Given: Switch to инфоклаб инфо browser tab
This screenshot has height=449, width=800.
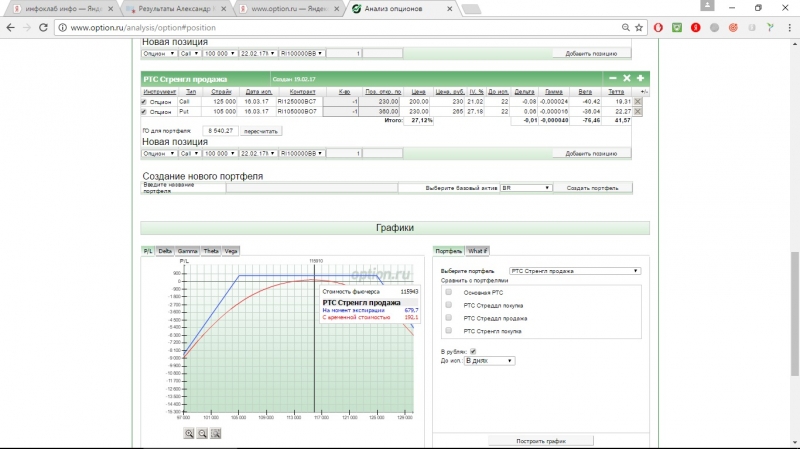Looking at the screenshot, I should tap(63, 9).
